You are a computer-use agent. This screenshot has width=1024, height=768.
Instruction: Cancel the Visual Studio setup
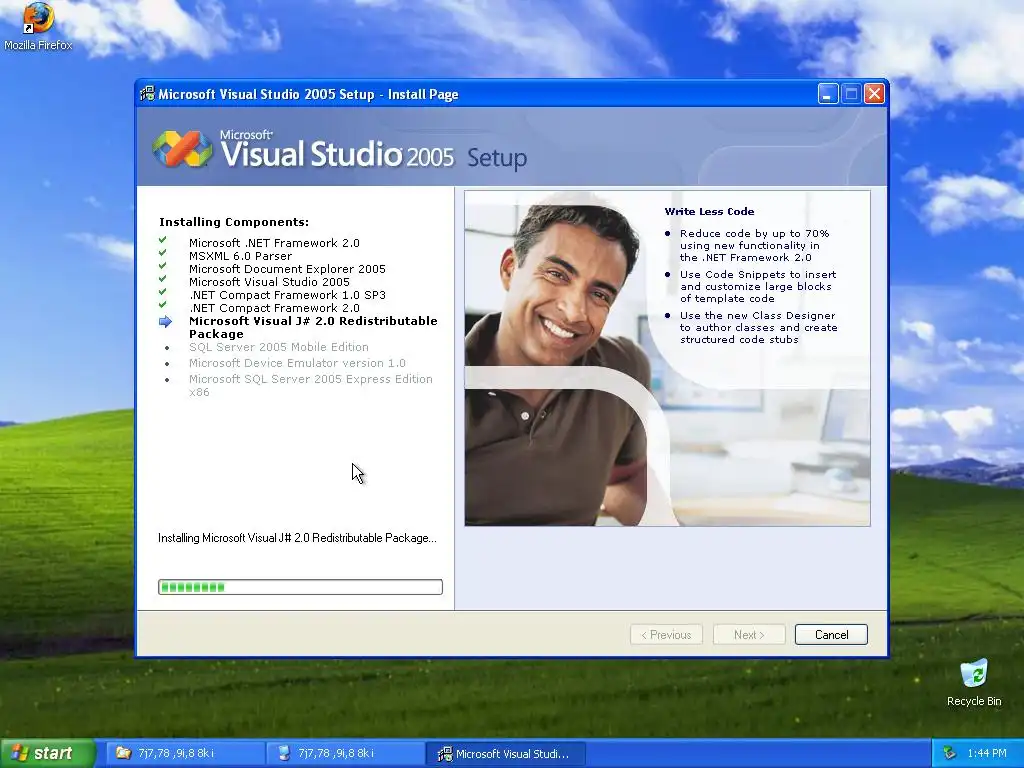coord(831,635)
